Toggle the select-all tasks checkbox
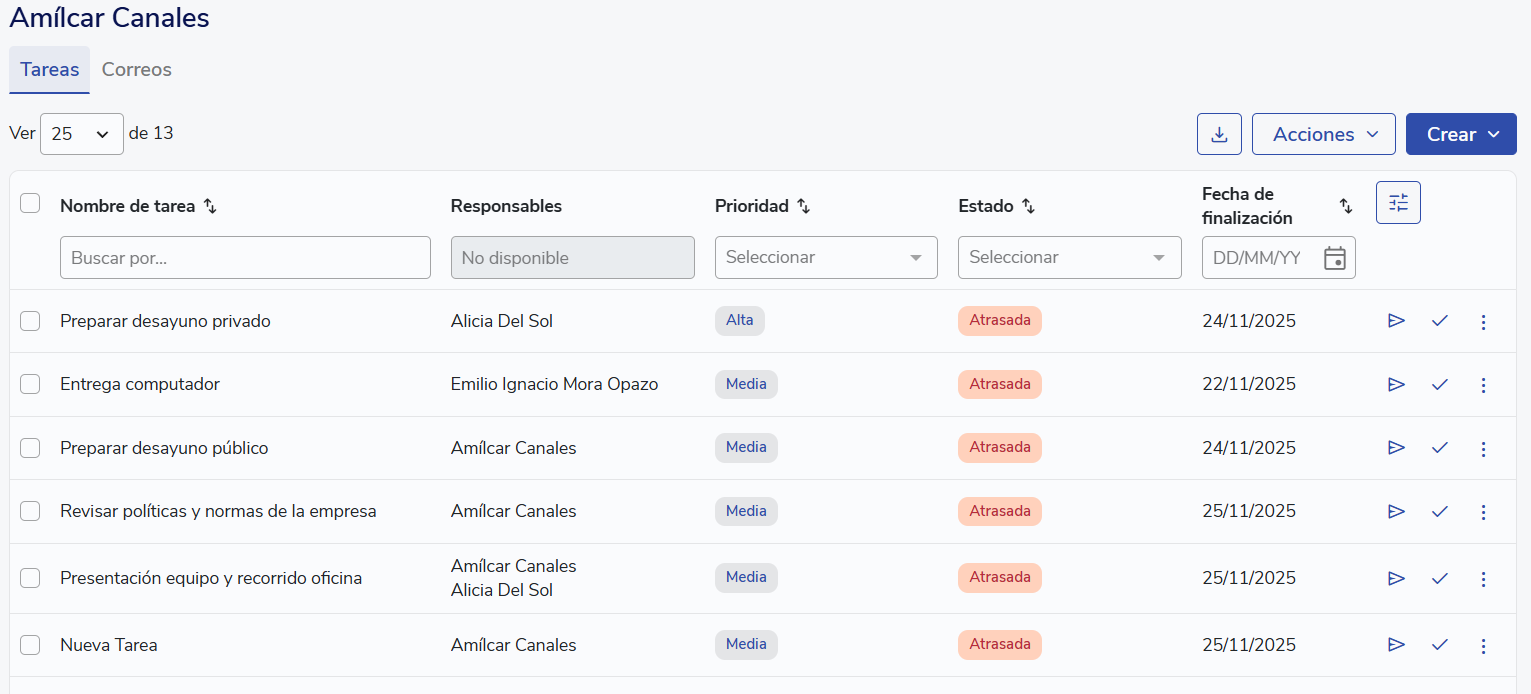This screenshot has height=694, width=1531. [30, 203]
